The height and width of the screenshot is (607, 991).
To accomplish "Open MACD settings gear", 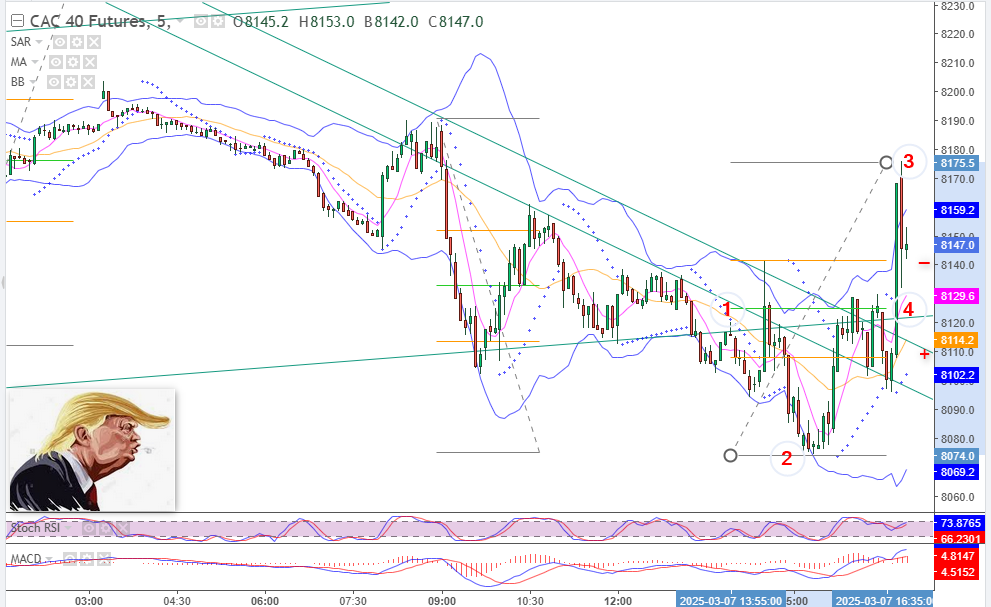I will point(87,559).
